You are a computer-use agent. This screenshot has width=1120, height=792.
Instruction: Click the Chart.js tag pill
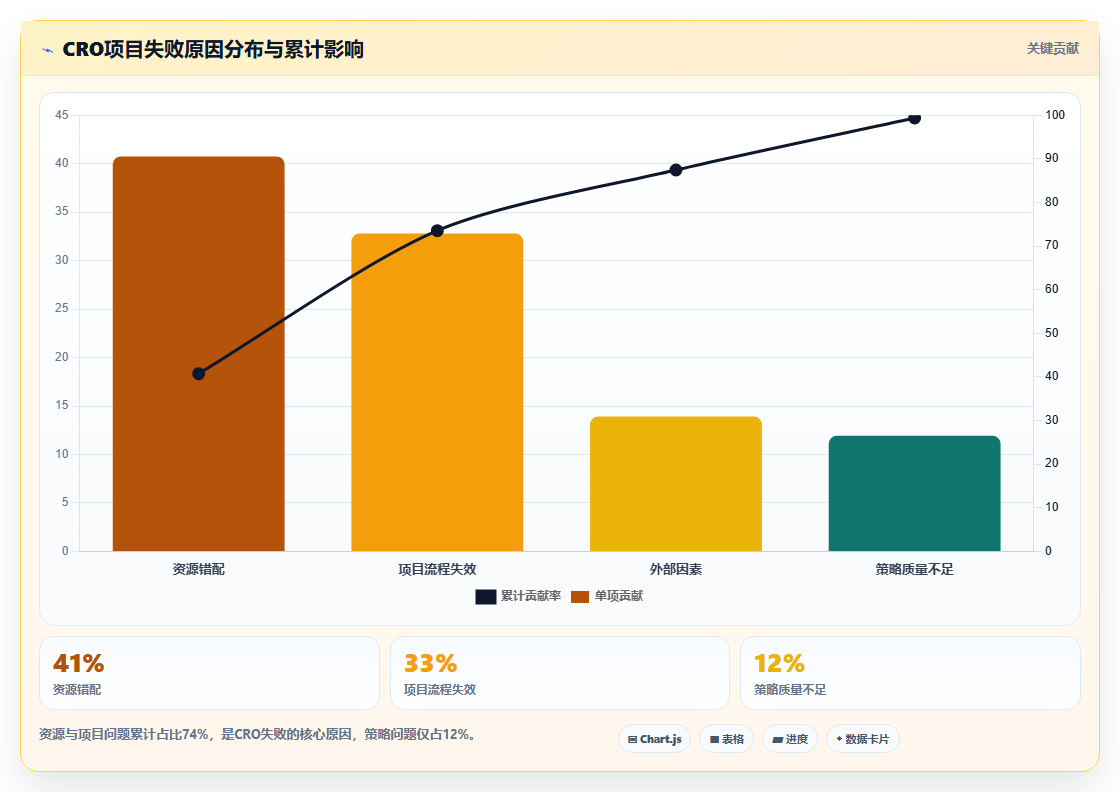point(654,739)
